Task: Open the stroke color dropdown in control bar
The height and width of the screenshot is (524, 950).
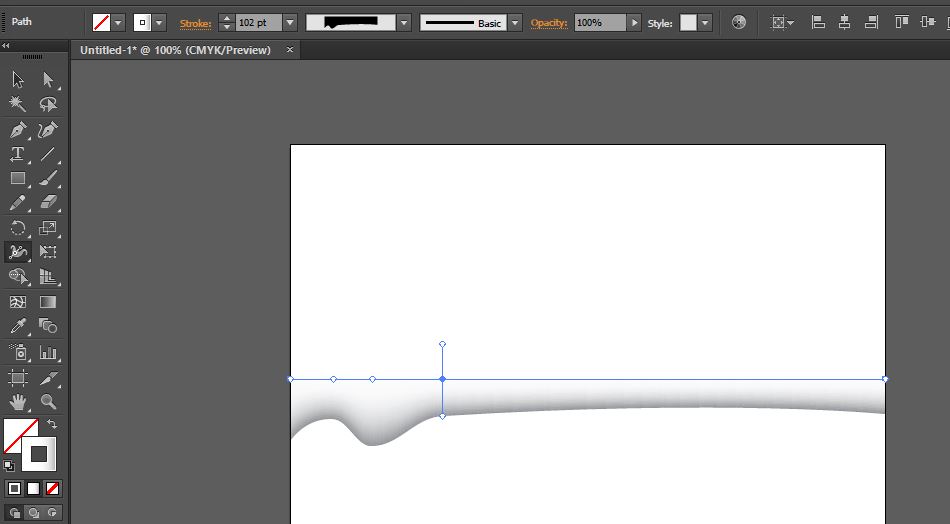Action: click(159, 23)
